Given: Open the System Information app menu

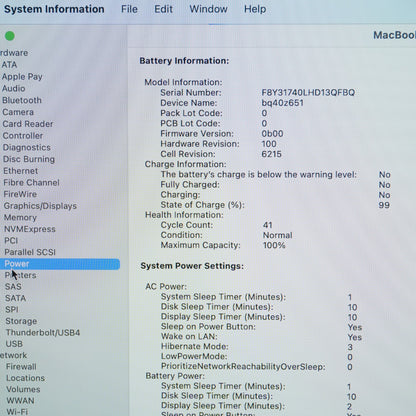Looking at the screenshot, I should pyautogui.click(x=54, y=9).
